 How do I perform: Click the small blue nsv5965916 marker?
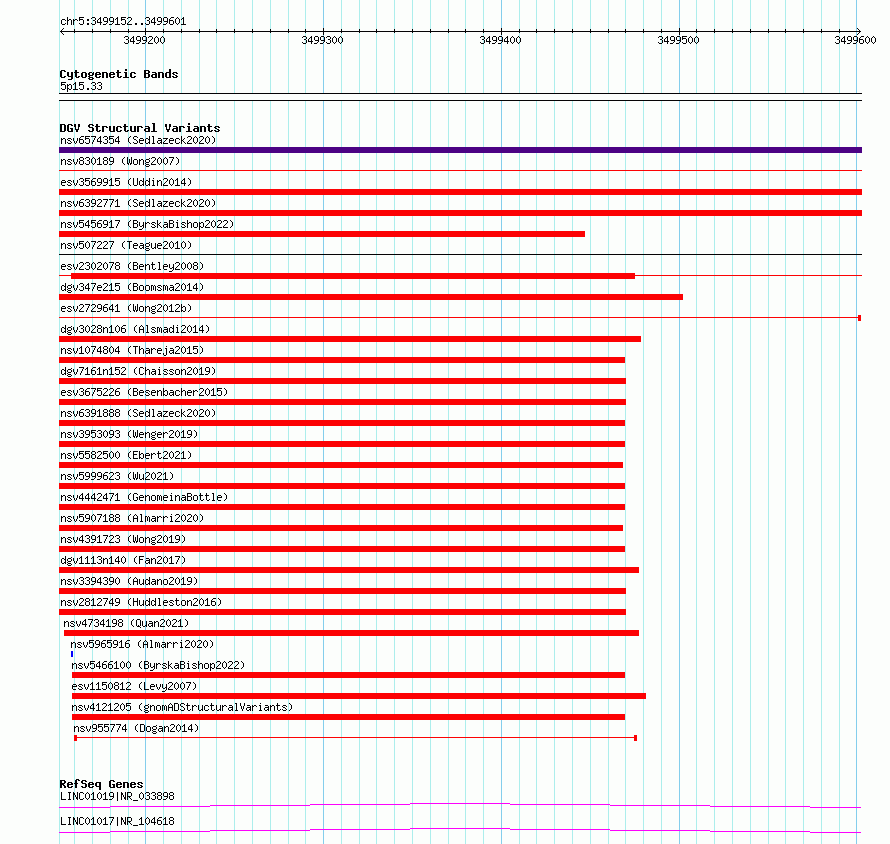(72, 654)
